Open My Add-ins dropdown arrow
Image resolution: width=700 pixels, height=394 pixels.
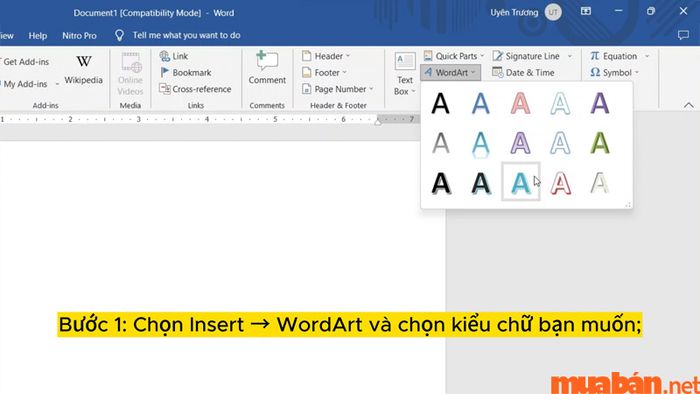[57, 84]
